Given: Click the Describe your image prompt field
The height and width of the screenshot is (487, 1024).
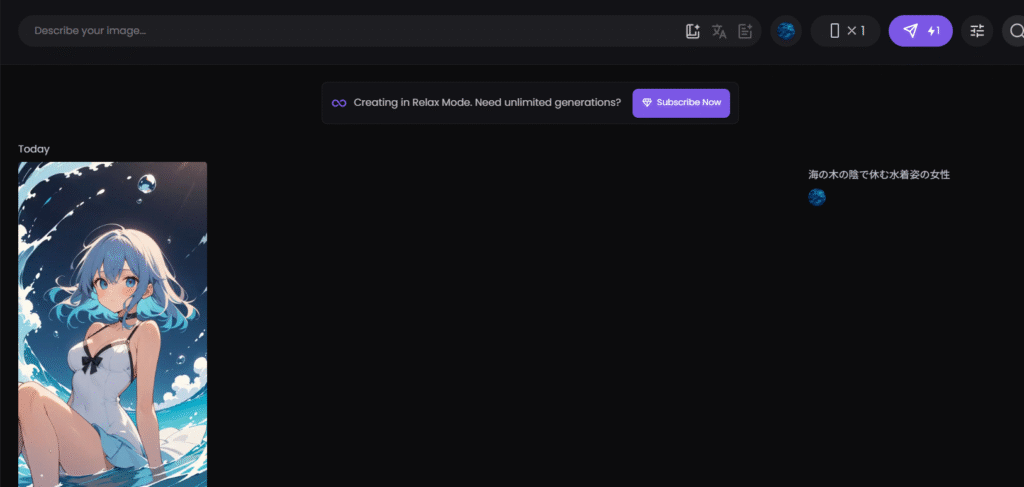Looking at the screenshot, I should (353, 31).
